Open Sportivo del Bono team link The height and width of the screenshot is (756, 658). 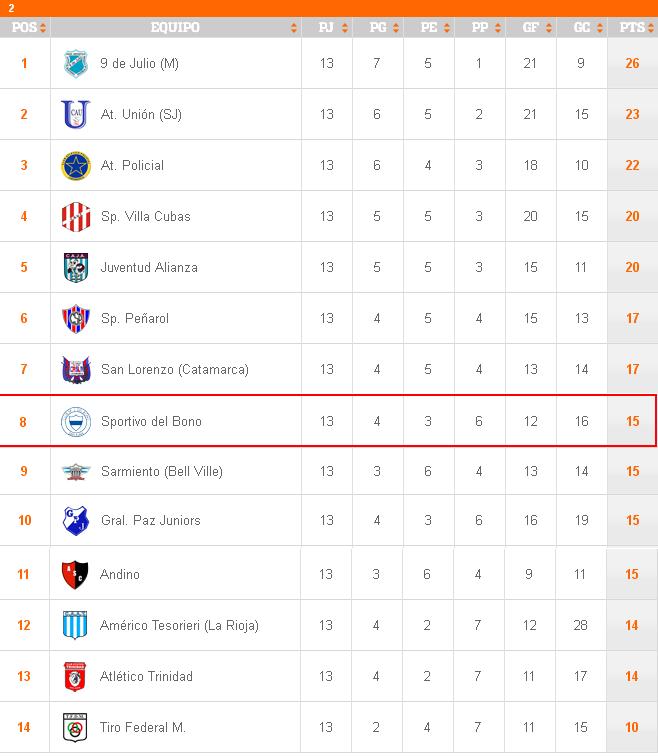click(151, 422)
